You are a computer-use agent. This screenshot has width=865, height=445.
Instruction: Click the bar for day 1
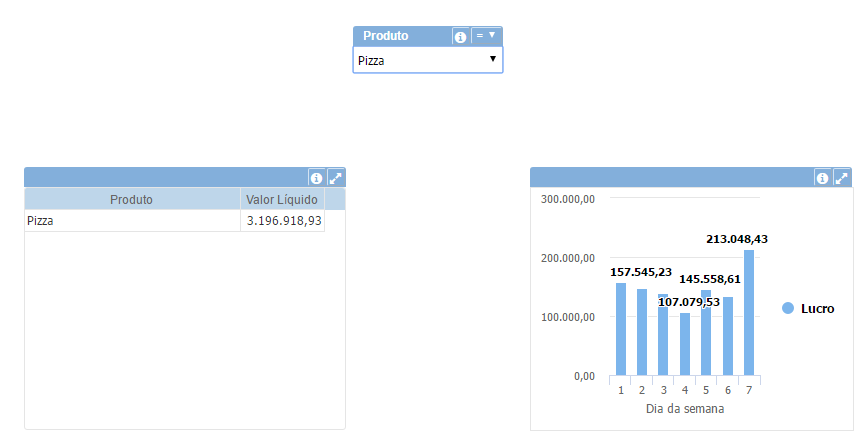pyautogui.click(x=621, y=330)
